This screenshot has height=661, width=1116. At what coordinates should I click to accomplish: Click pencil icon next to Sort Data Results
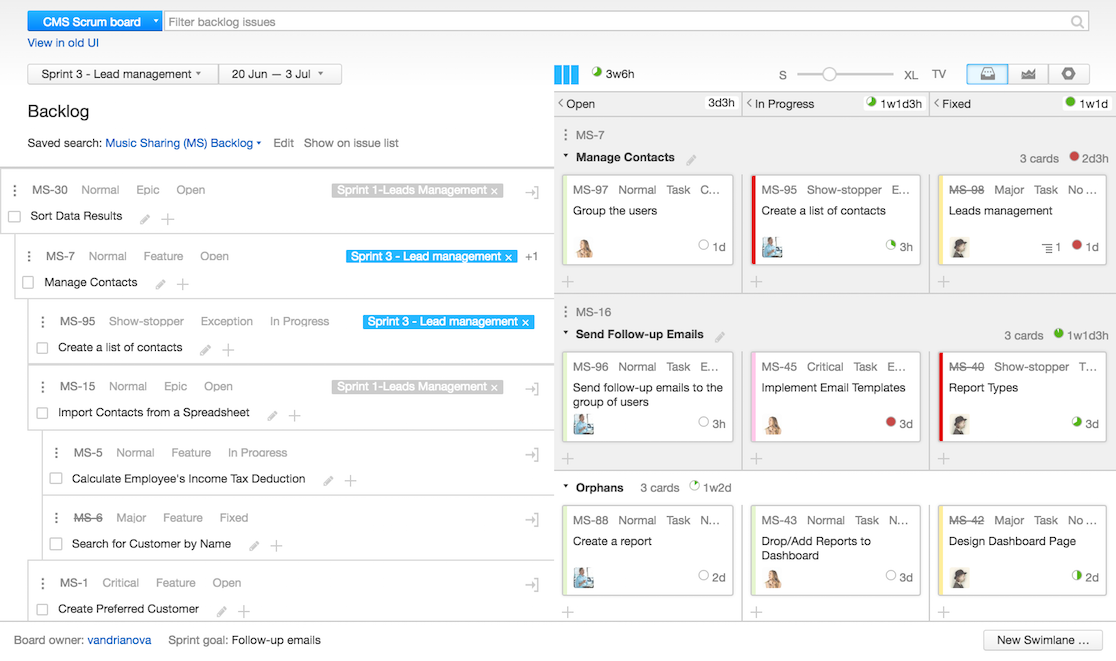(x=145, y=219)
